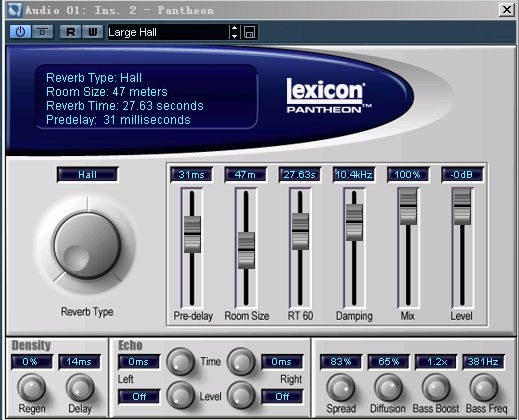Click the Echo Right 0ms time field
This screenshot has height=420, width=519.
282,362
